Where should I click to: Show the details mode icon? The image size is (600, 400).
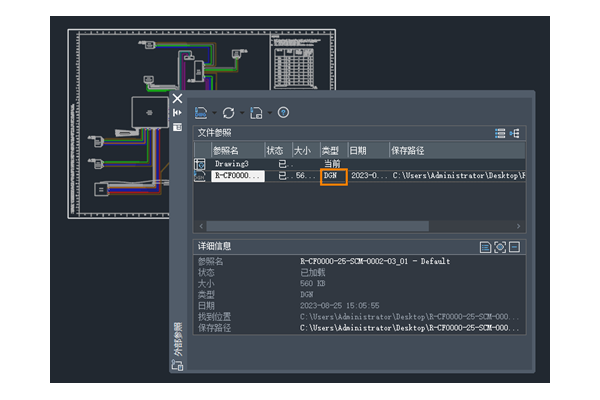tap(485, 247)
